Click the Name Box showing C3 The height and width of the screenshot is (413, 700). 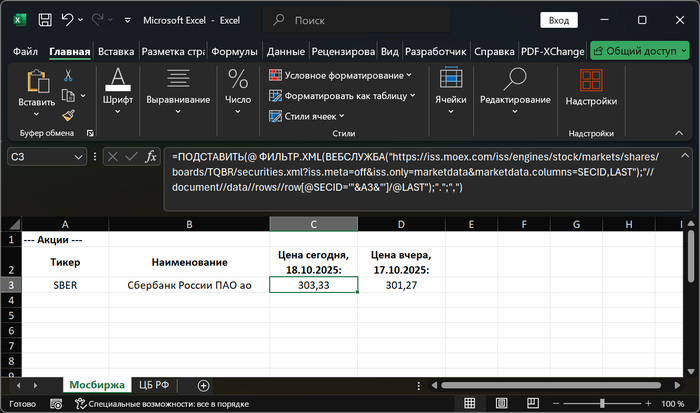40,157
